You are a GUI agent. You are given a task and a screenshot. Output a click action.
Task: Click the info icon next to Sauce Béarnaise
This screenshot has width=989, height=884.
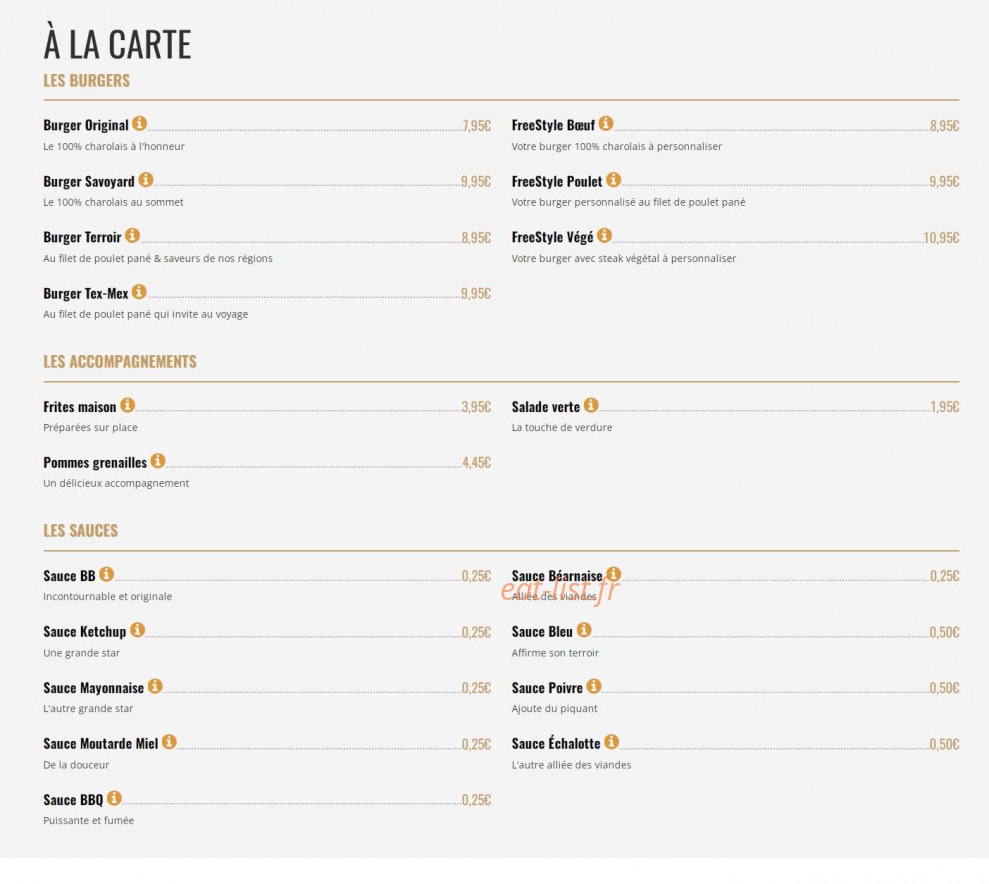pyautogui.click(x=613, y=574)
